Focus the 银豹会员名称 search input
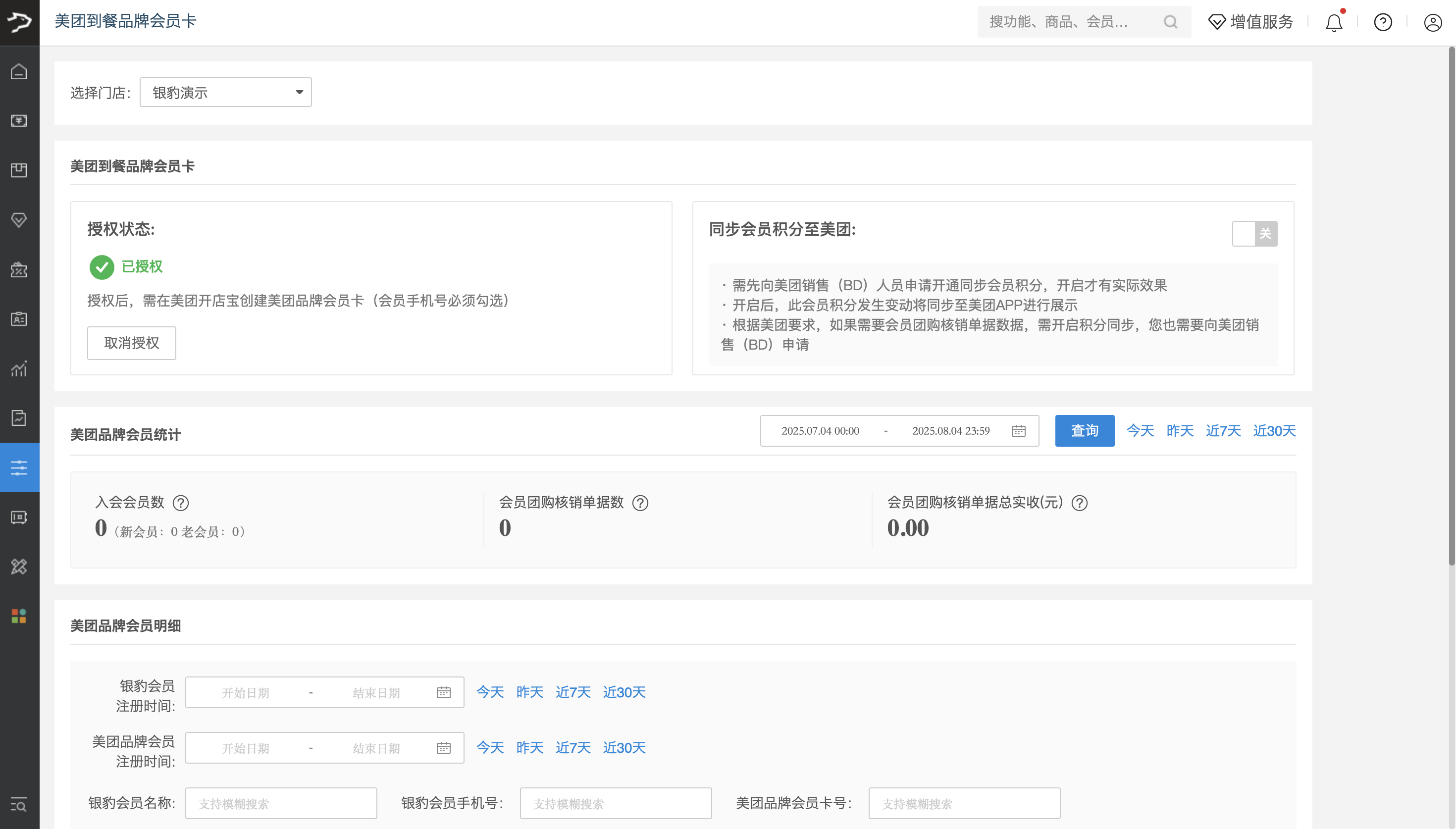This screenshot has height=829, width=1456. [281, 803]
